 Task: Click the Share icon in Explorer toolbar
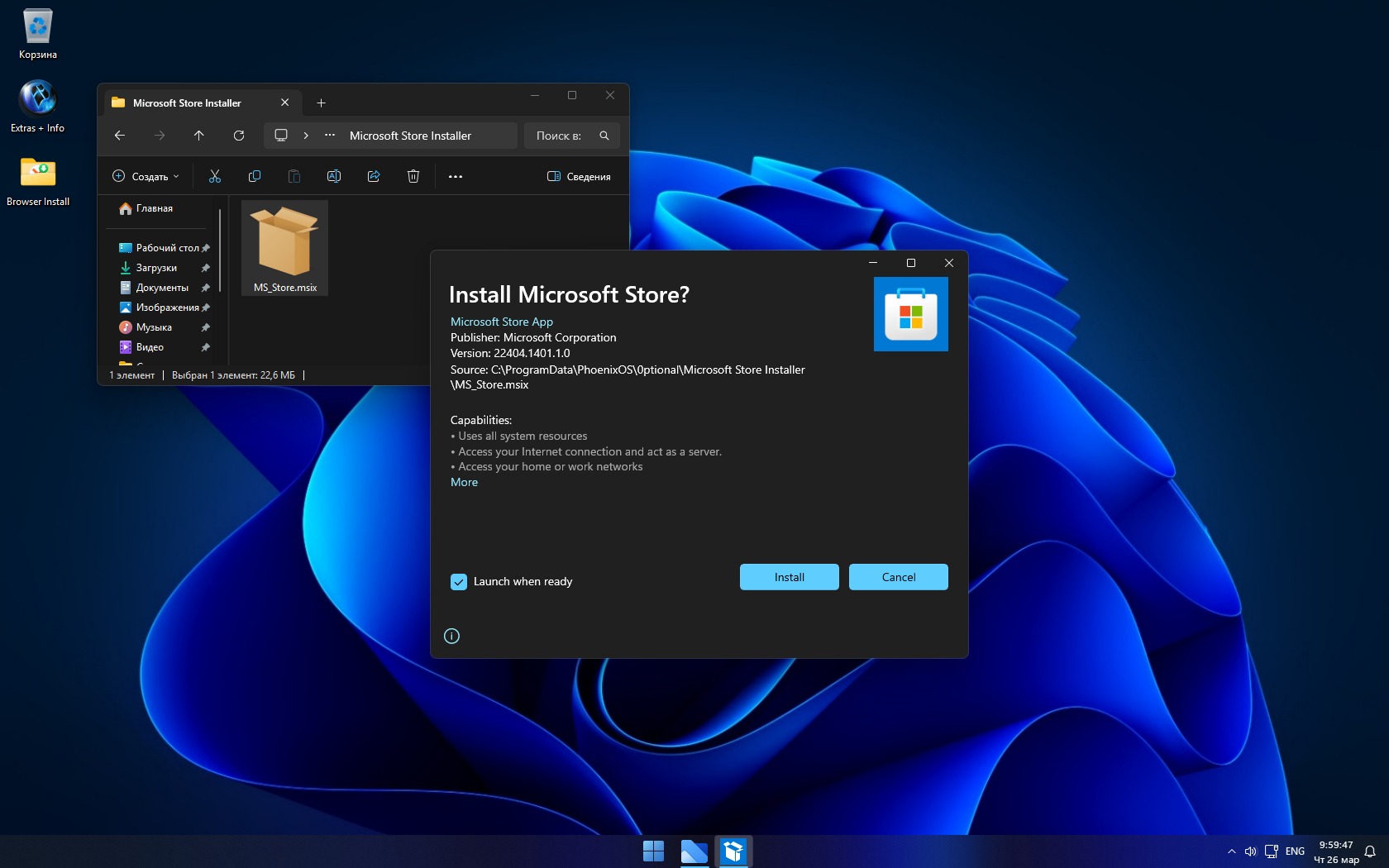tap(374, 176)
